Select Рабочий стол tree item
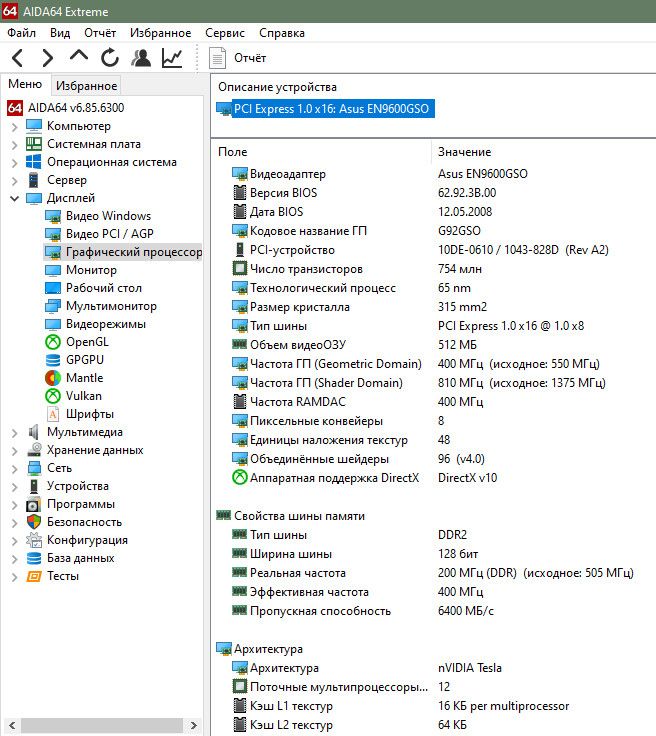The width and height of the screenshot is (656, 736). [x=104, y=288]
